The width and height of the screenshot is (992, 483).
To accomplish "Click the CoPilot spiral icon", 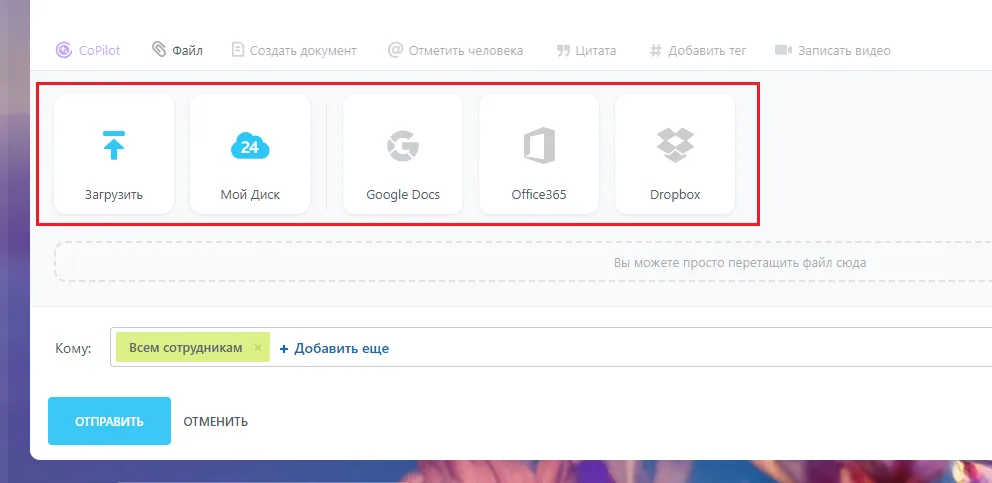I will coord(63,50).
